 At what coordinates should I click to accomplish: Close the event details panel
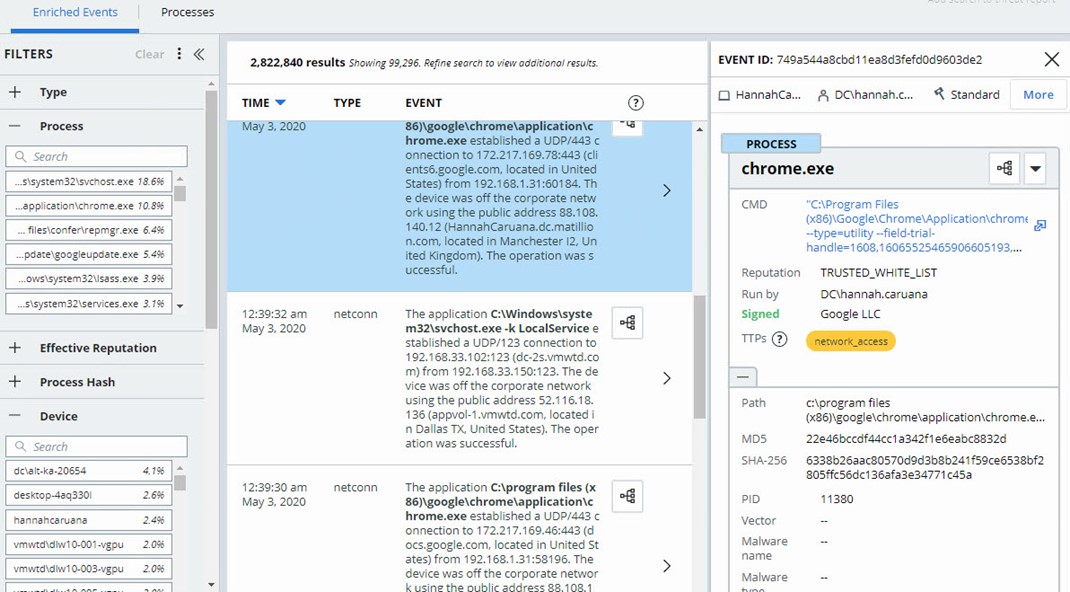click(1052, 59)
